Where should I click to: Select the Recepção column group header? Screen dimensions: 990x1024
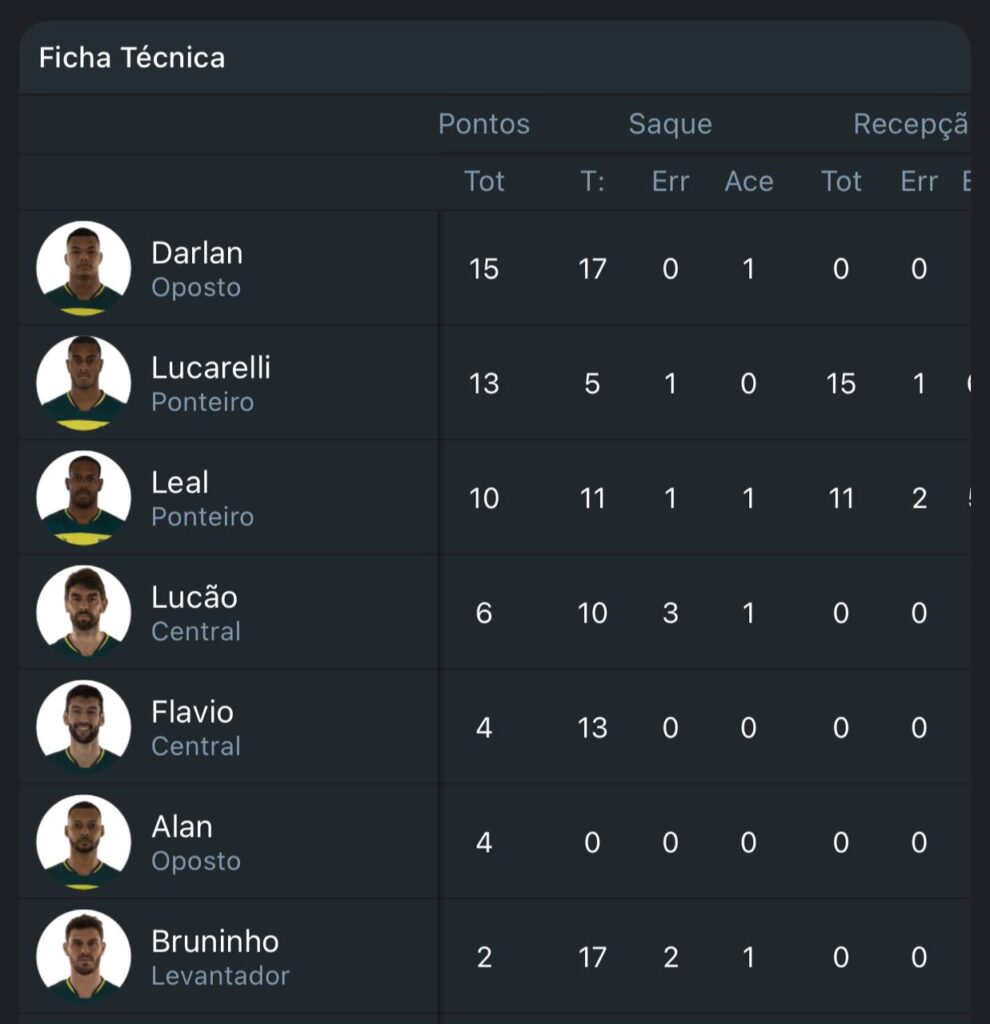click(910, 124)
